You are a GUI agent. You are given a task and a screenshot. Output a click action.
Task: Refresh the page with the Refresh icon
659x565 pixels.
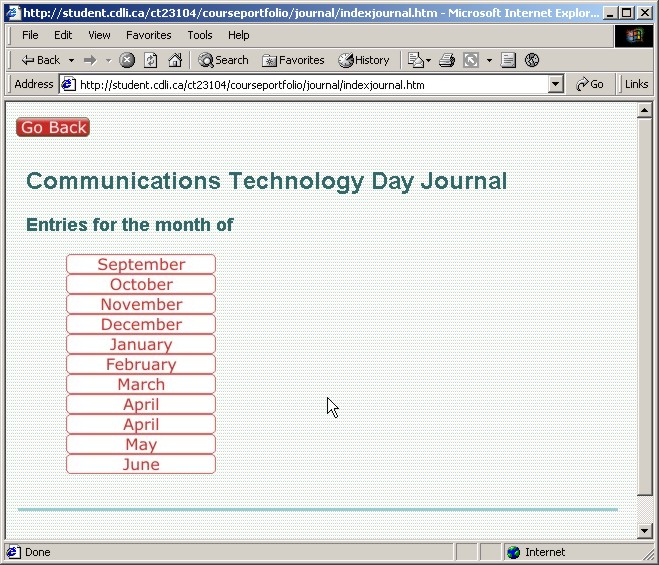click(x=150, y=61)
